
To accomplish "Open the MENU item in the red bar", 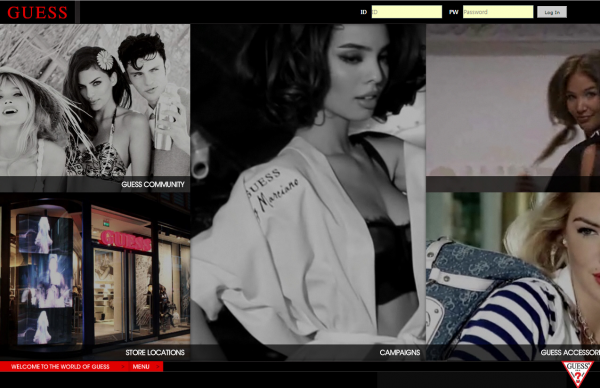I will coord(141,367).
